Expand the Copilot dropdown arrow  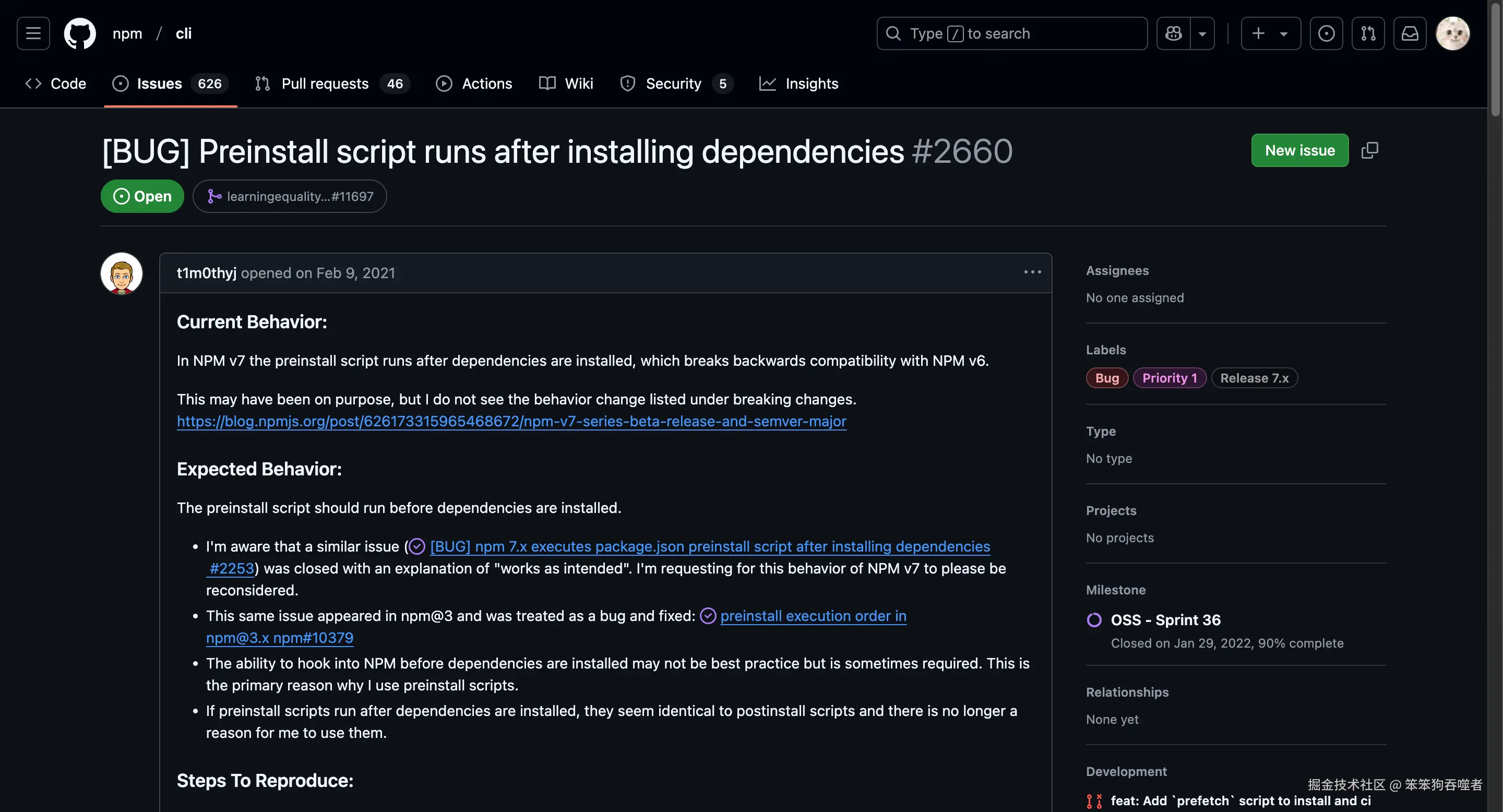pyautogui.click(x=1202, y=33)
